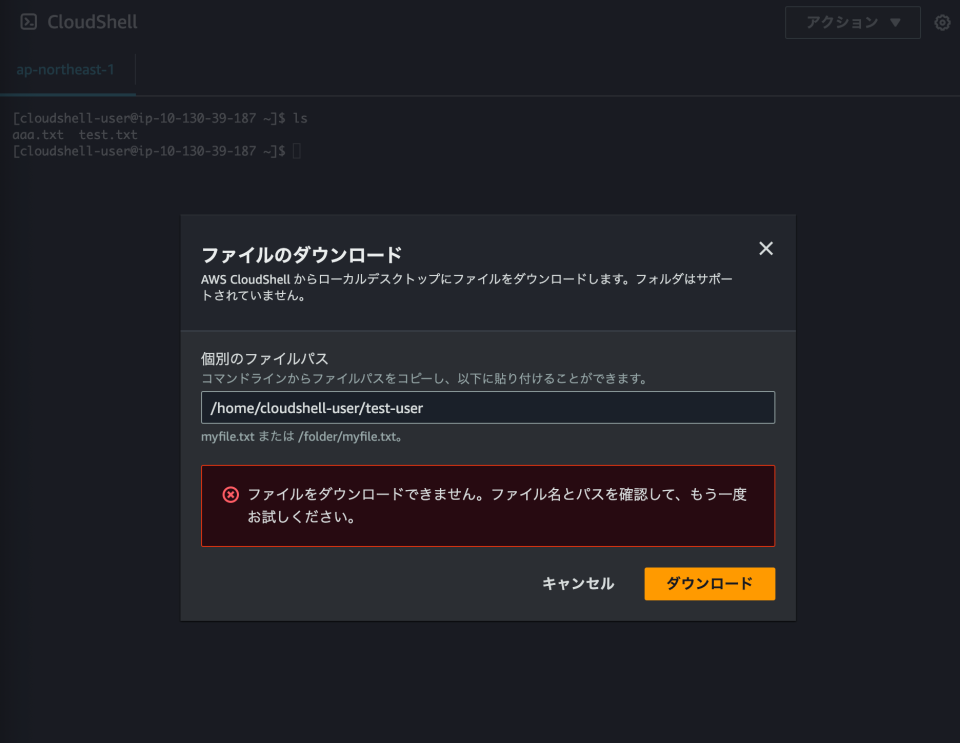Select the ap-northeast-1 terminal tab
Image resolution: width=960 pixels, height=743 pixels.
tap(63, 70)
